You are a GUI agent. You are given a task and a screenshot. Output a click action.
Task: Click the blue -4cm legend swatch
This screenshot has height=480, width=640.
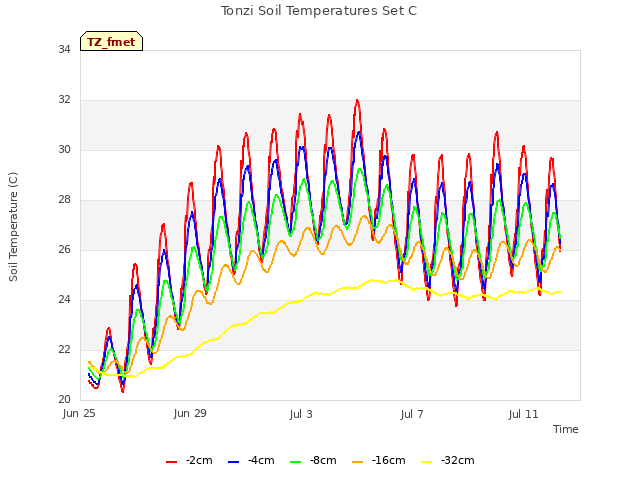[x=233, y=462]
